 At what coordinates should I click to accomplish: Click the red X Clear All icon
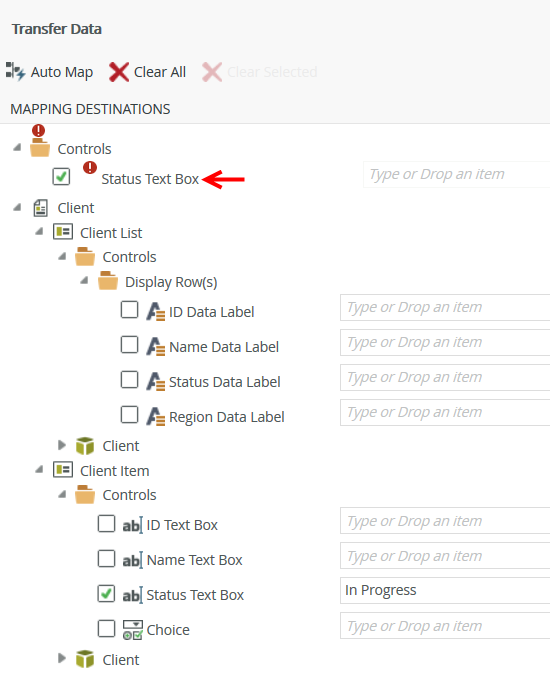(x=119, y=72)
